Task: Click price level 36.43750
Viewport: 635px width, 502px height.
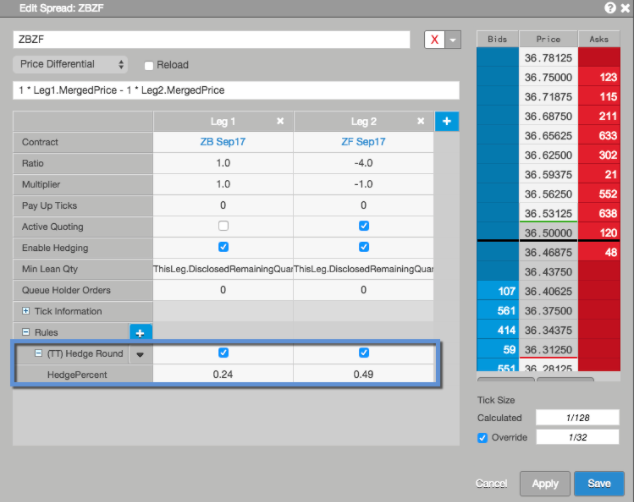Action: coord(548,272)
